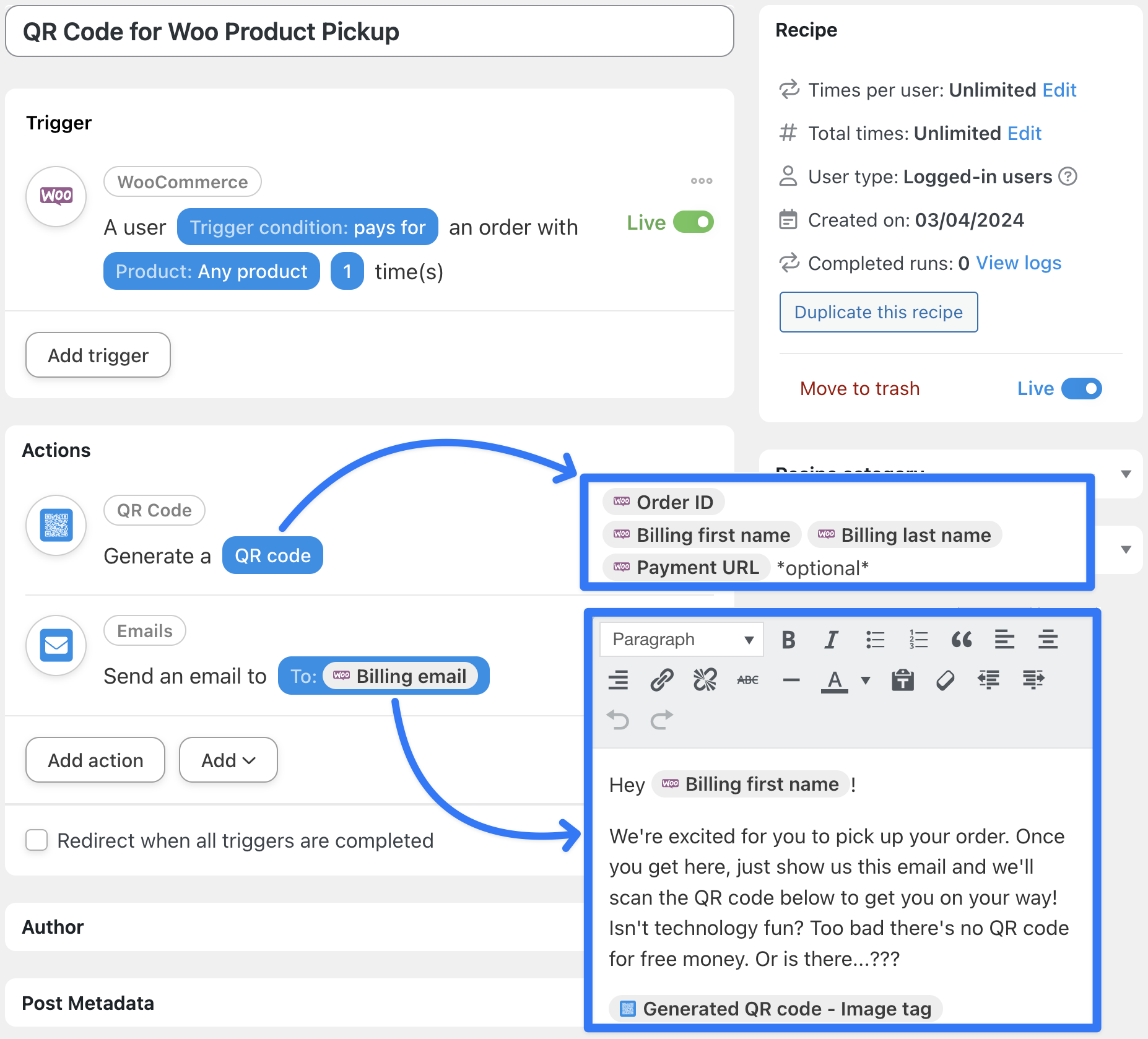
Task: Click the bulleted list icon
Action: click(875, 640)
